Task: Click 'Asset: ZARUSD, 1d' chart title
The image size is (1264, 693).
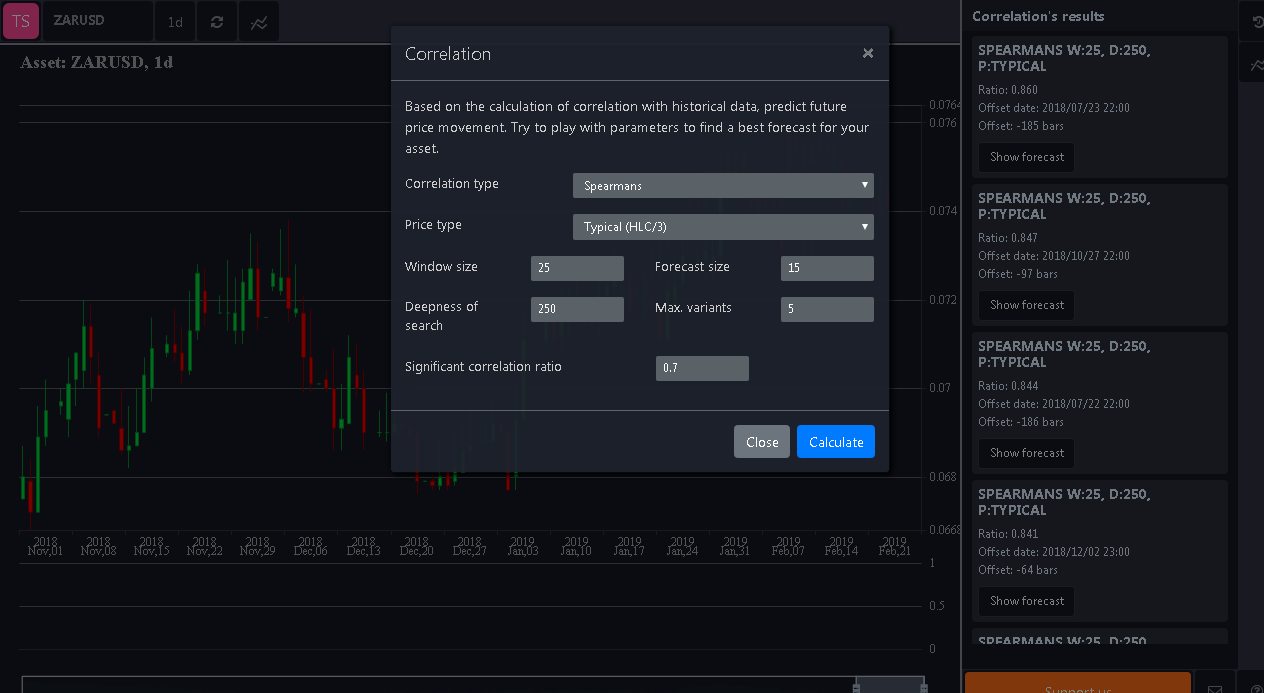Action: [x=96, y=63]
